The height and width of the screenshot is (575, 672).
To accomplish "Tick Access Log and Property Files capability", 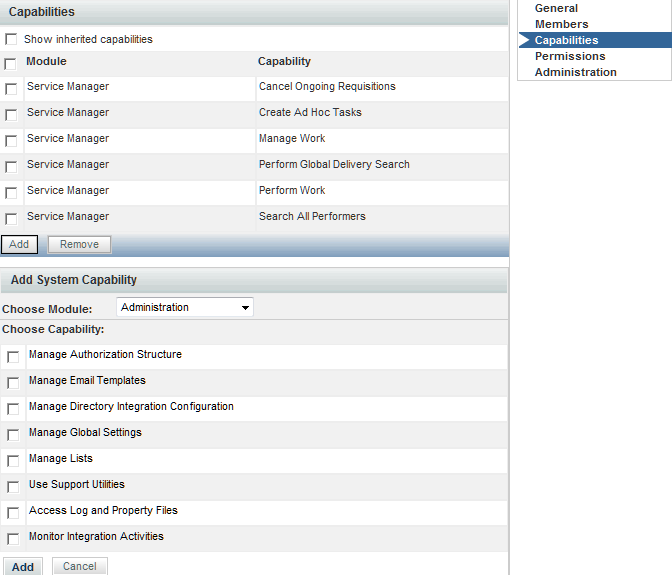I will pos(13,513).
